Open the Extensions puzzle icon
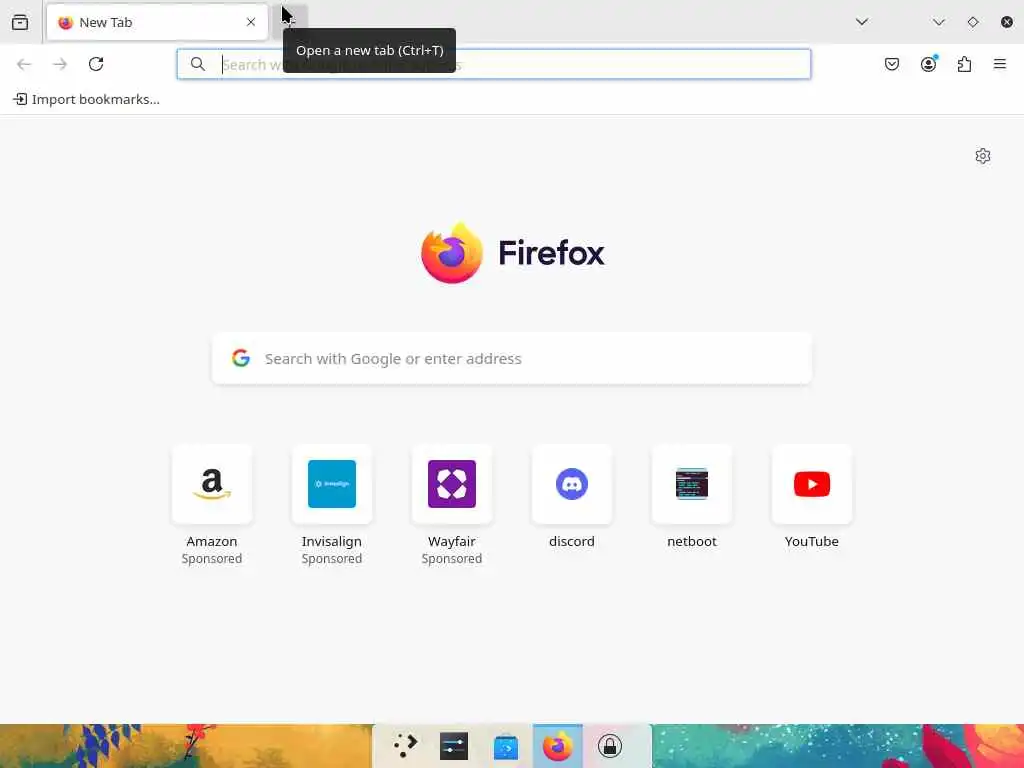The width and height of the screenshot is (1024, 768). (965, 64)
